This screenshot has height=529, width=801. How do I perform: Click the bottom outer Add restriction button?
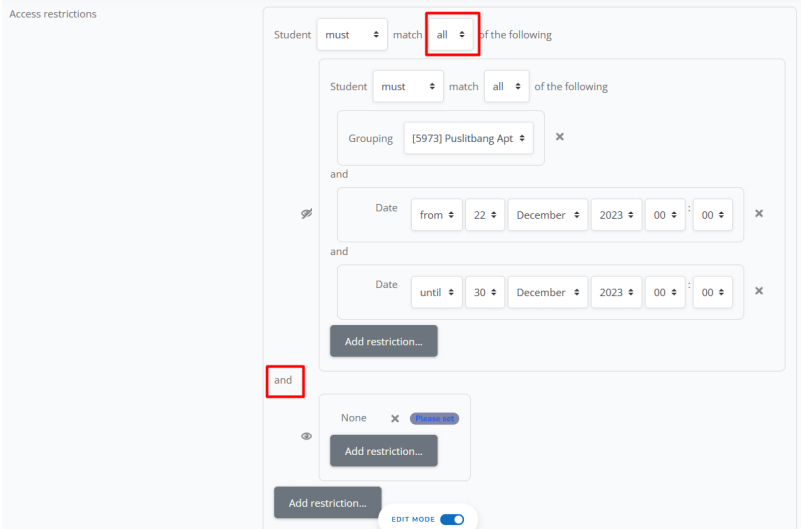click(x=327, y=503)
